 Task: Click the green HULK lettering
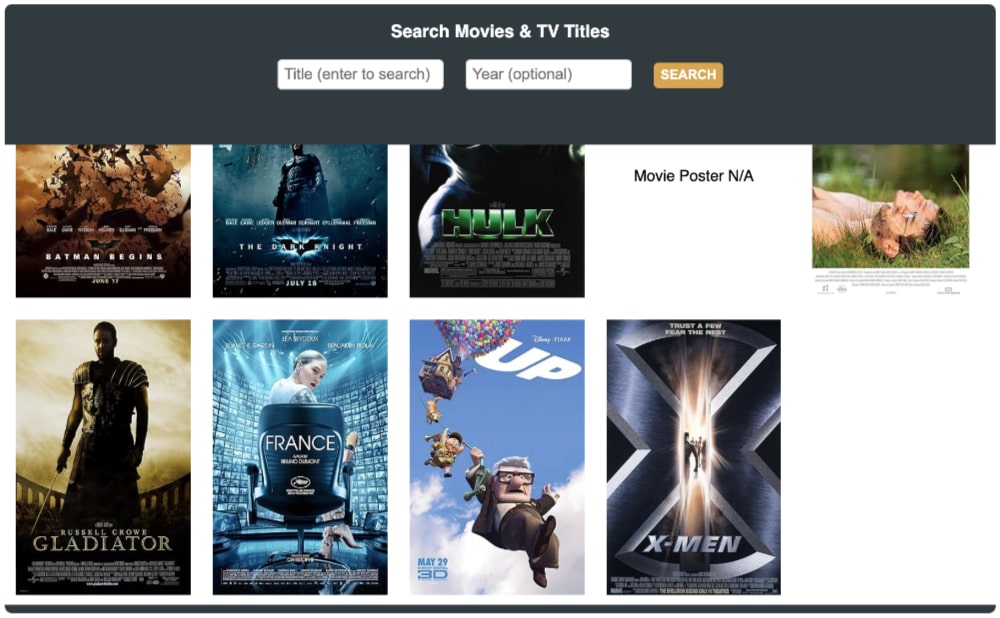[x=497, y=223]
